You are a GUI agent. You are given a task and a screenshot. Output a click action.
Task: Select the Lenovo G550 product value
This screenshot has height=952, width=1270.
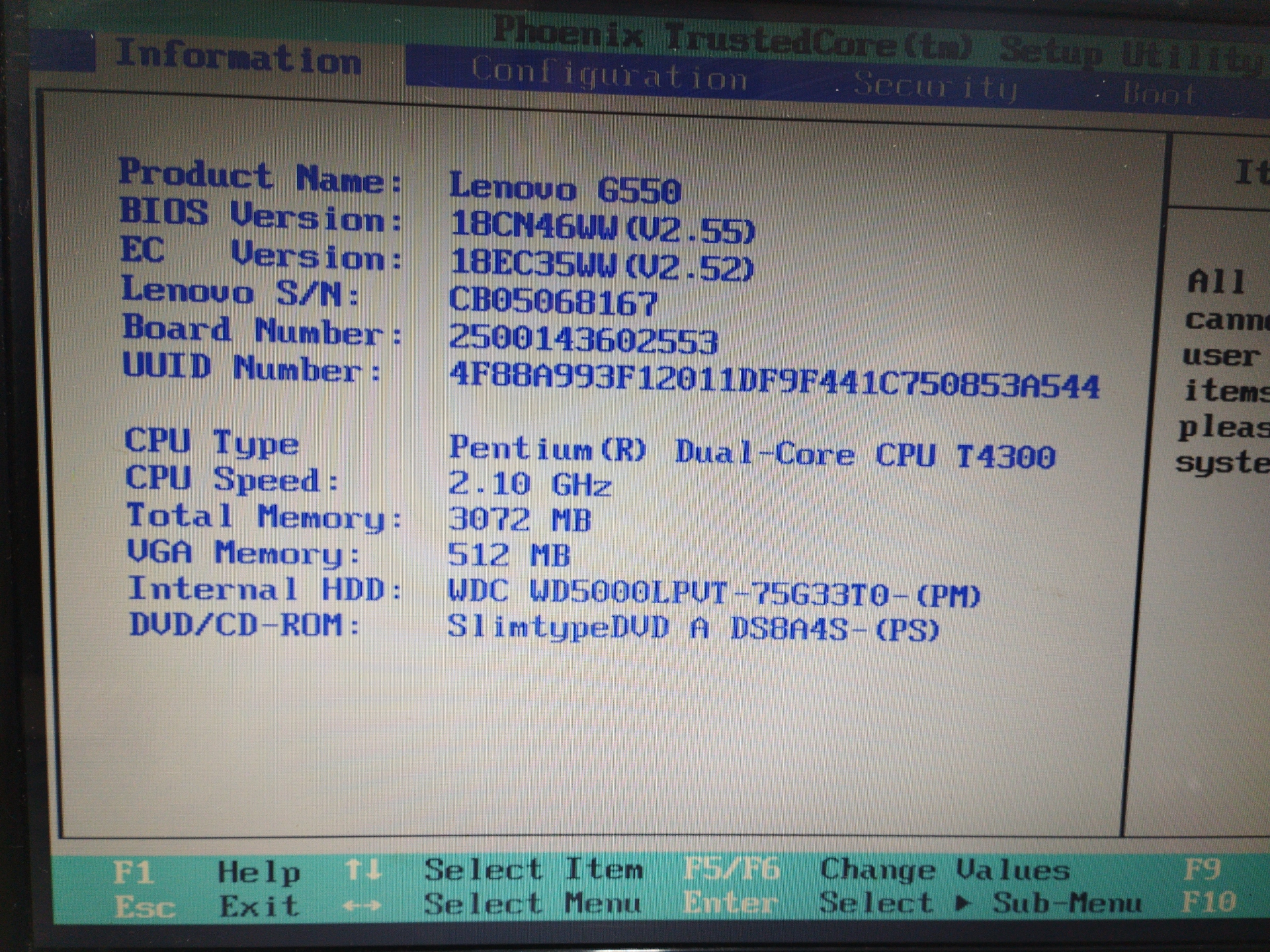coord(565,189)
